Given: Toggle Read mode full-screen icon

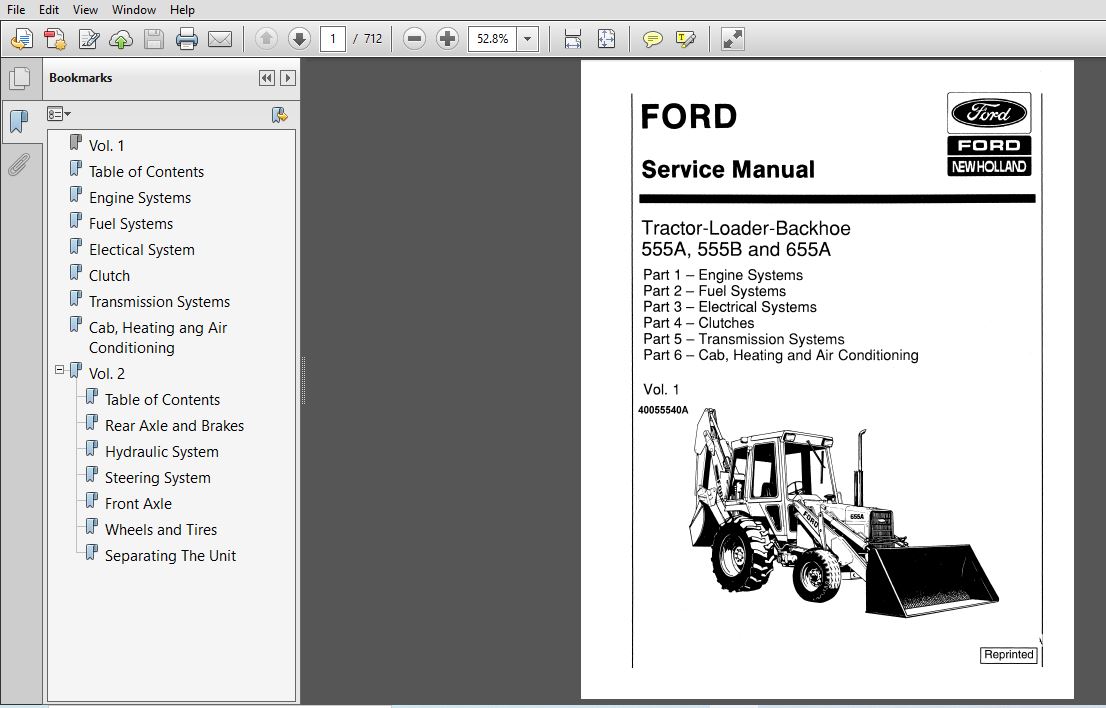Looking at the screenshot, I should pos(733,39).
